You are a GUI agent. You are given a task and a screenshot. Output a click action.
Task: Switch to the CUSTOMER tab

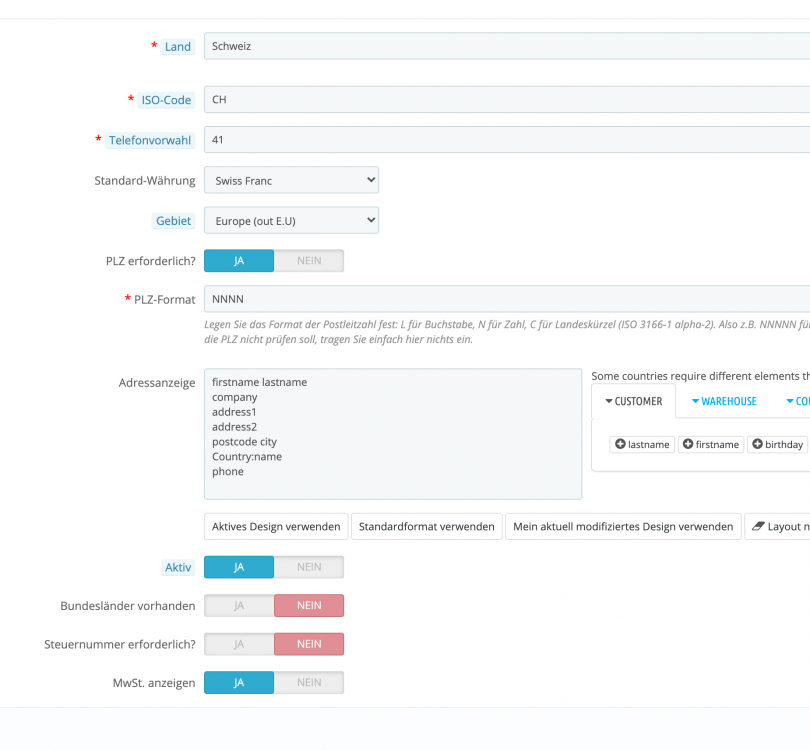click(634, 401)
